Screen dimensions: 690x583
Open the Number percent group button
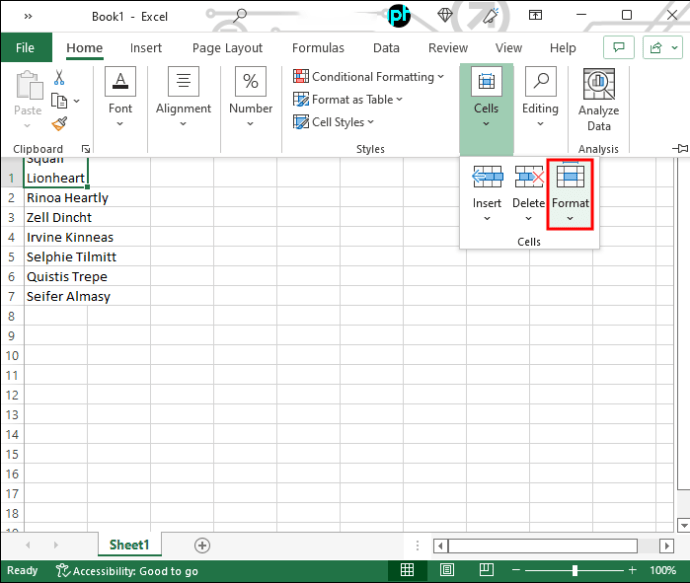[x=250, y=97]
